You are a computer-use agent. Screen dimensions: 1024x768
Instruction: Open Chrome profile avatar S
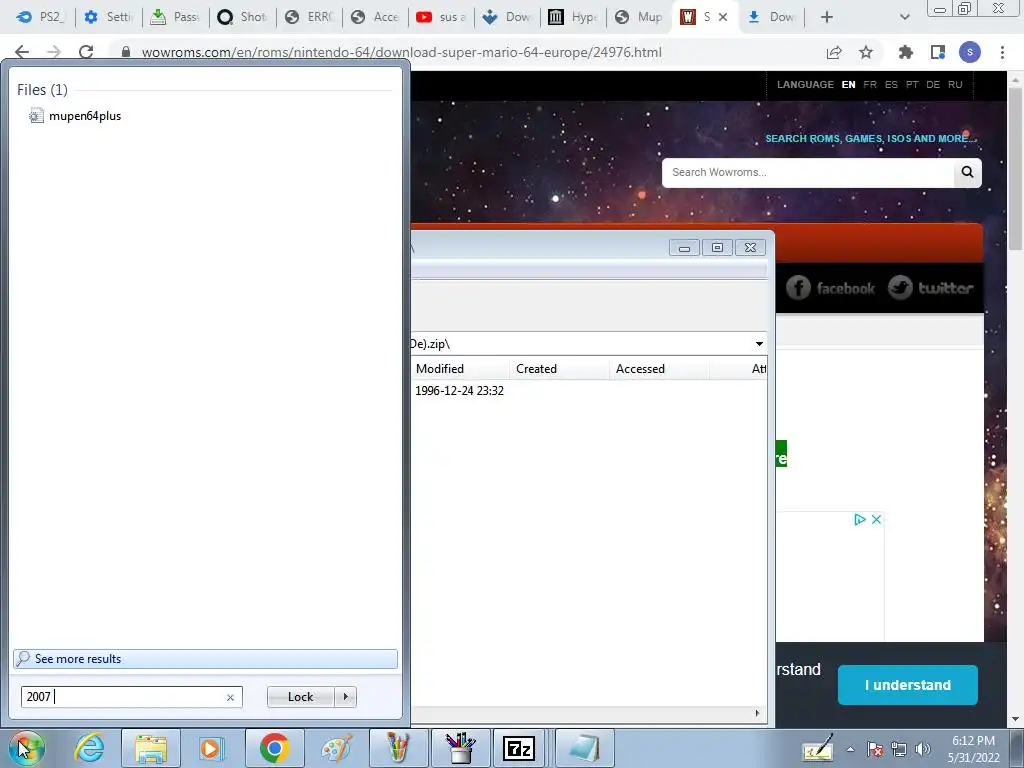tap(970, 52)
